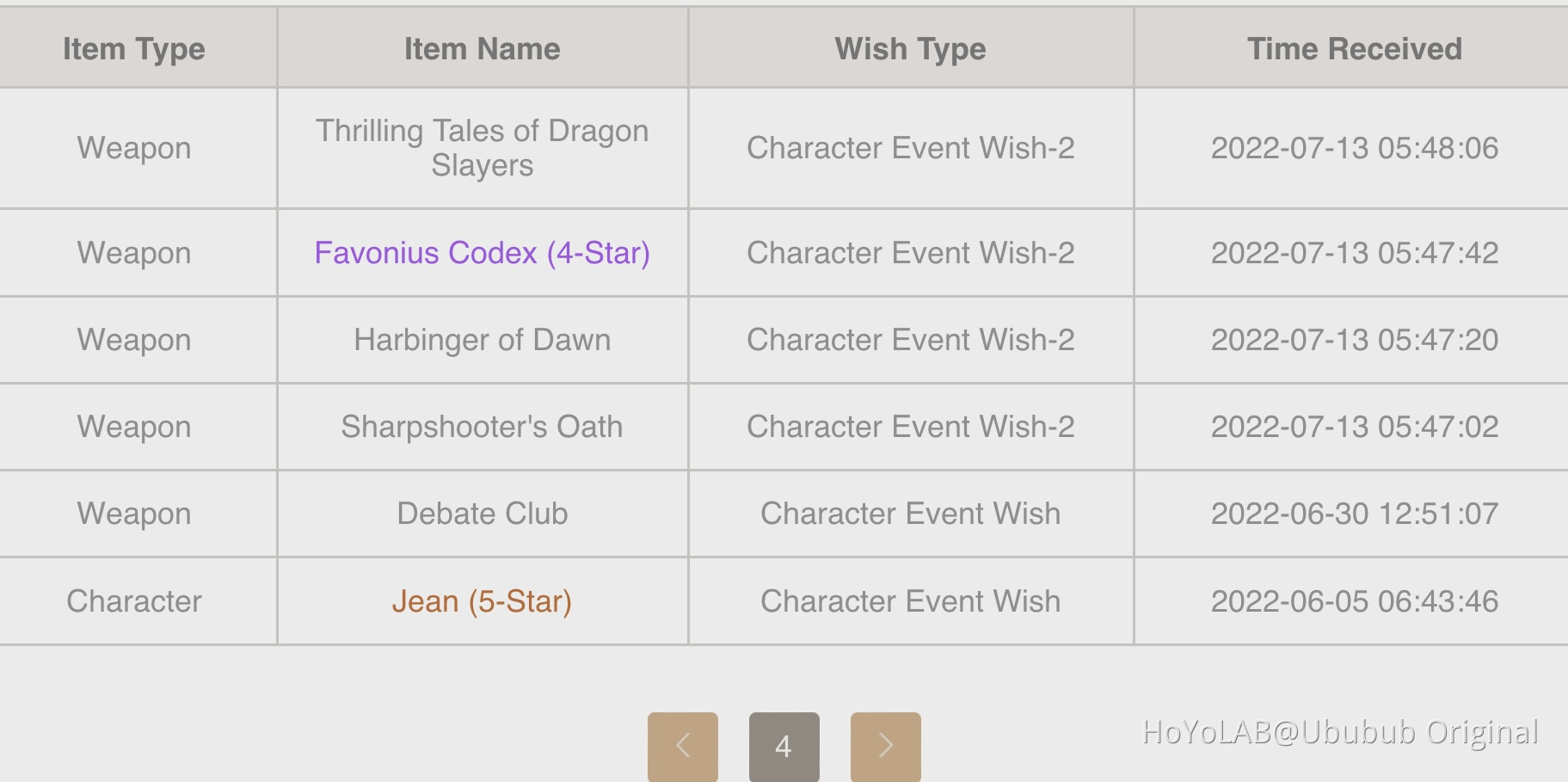Select the Jean (5-Star) entry
This screenshot has width=1568, height=782.
tap(482, 601)
